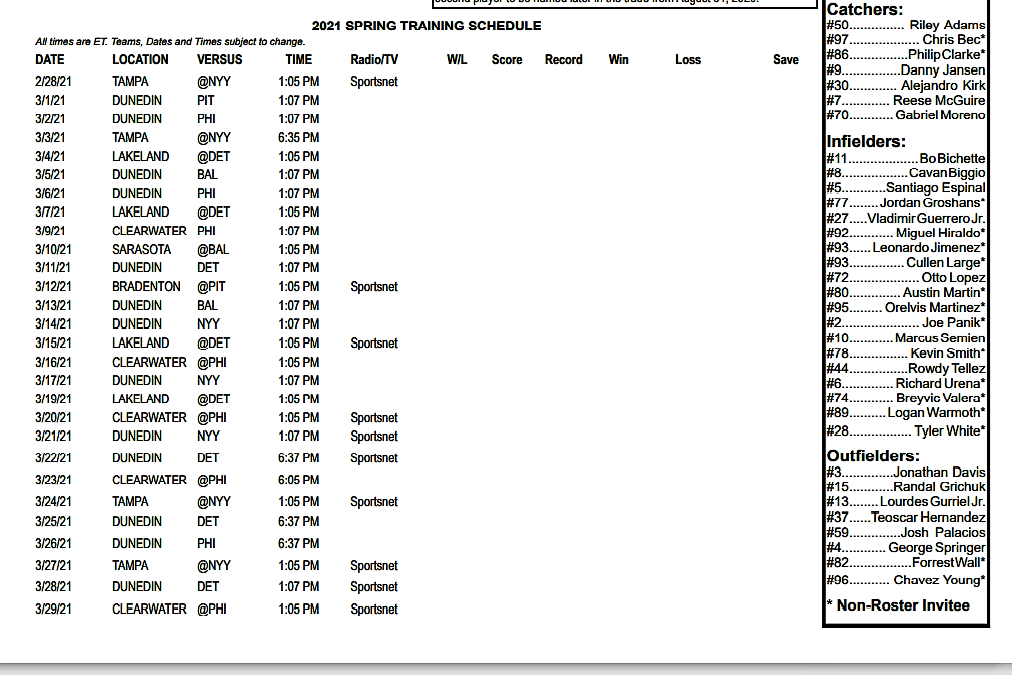This screenshot has height=675, width=1012.
Task: Click the Radio/TV column header
Action: point(374,60)
